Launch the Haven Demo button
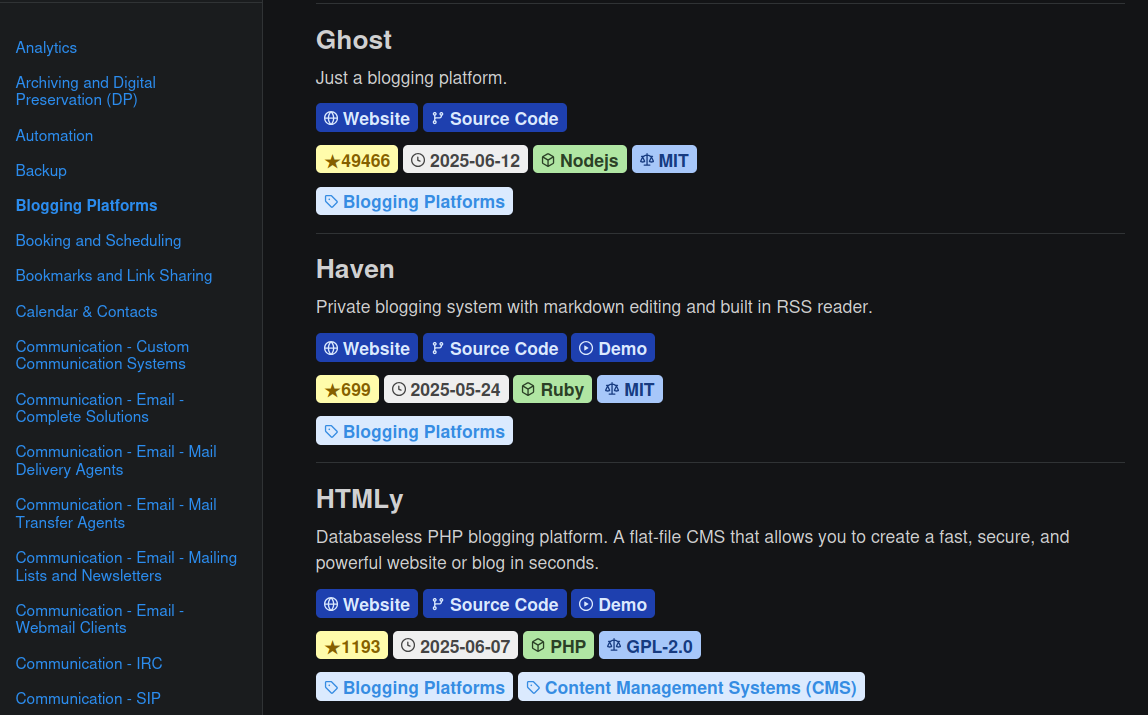 pyautogui.click(x=613, y=348)
